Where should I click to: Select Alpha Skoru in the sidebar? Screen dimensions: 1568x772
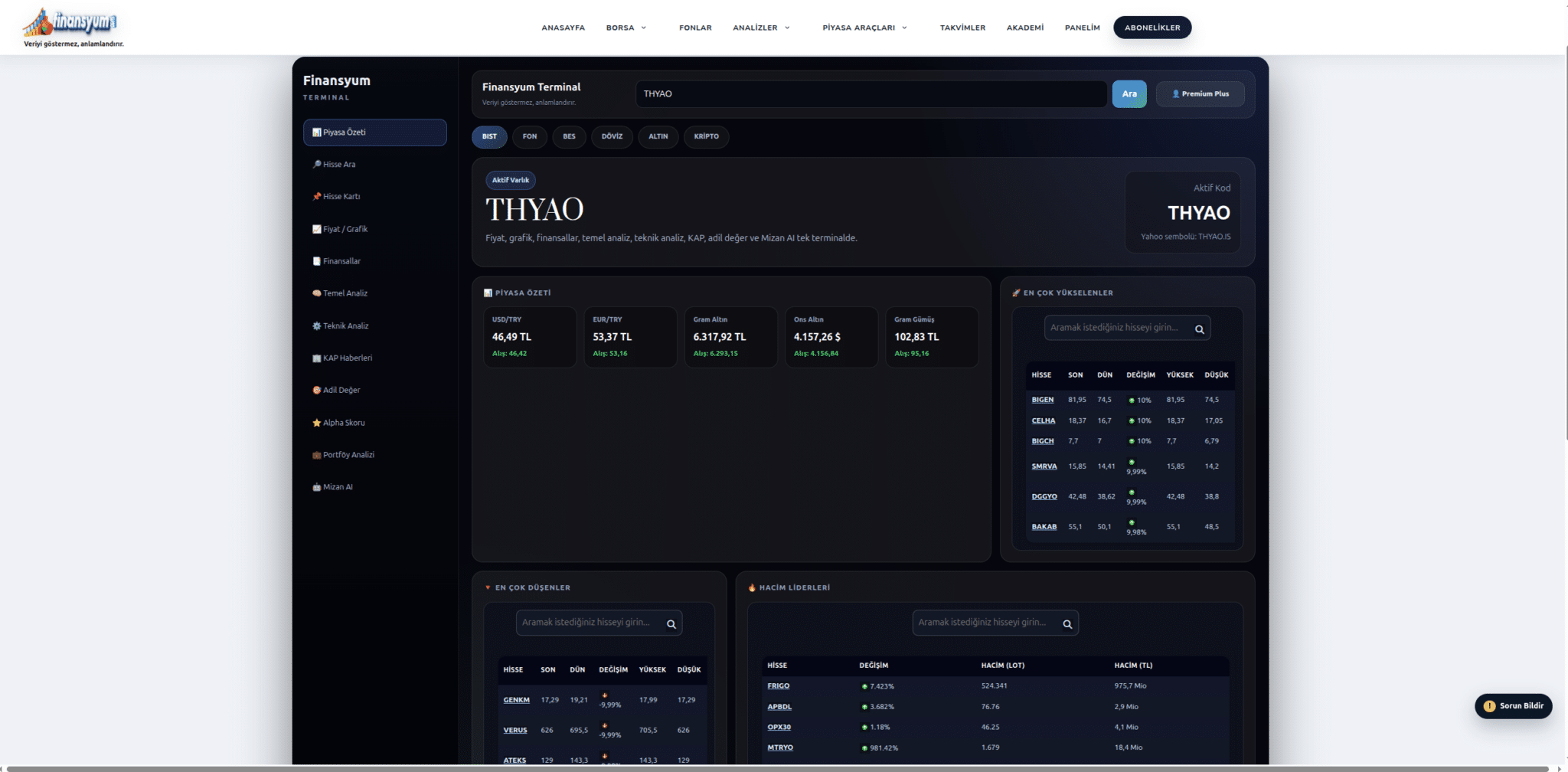(x=374, y=423)
